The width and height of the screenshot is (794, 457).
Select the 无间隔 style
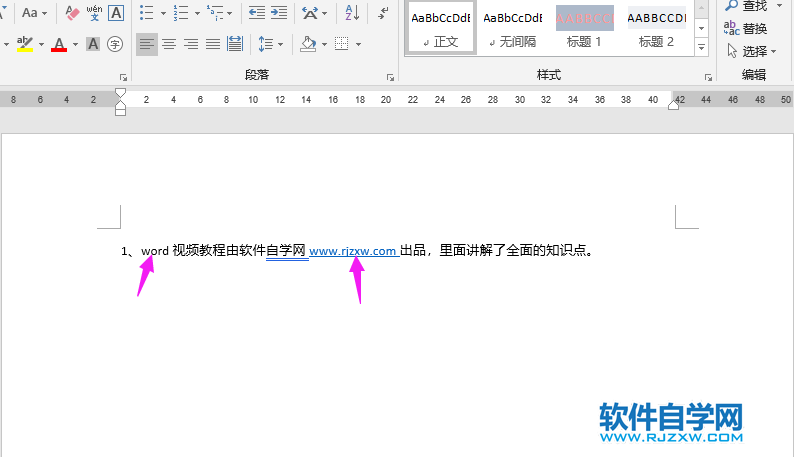tap(512, 28)
